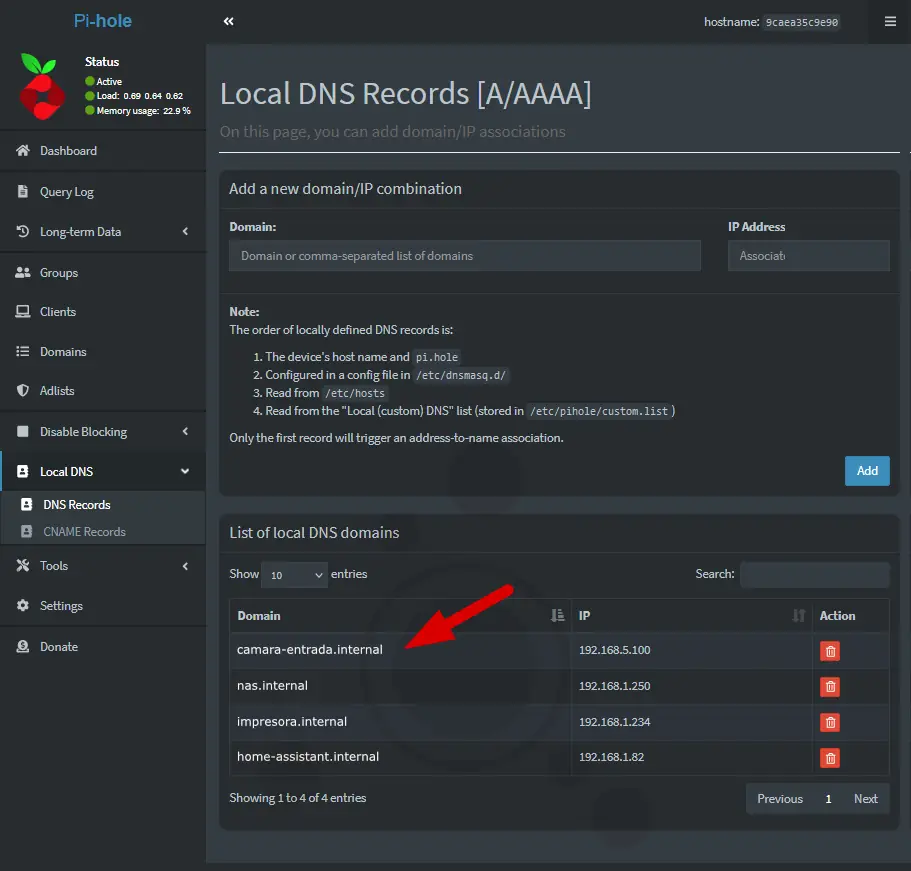911x871 pixels.
Task: Focus the Domain input field
Action: coord(465,256)
